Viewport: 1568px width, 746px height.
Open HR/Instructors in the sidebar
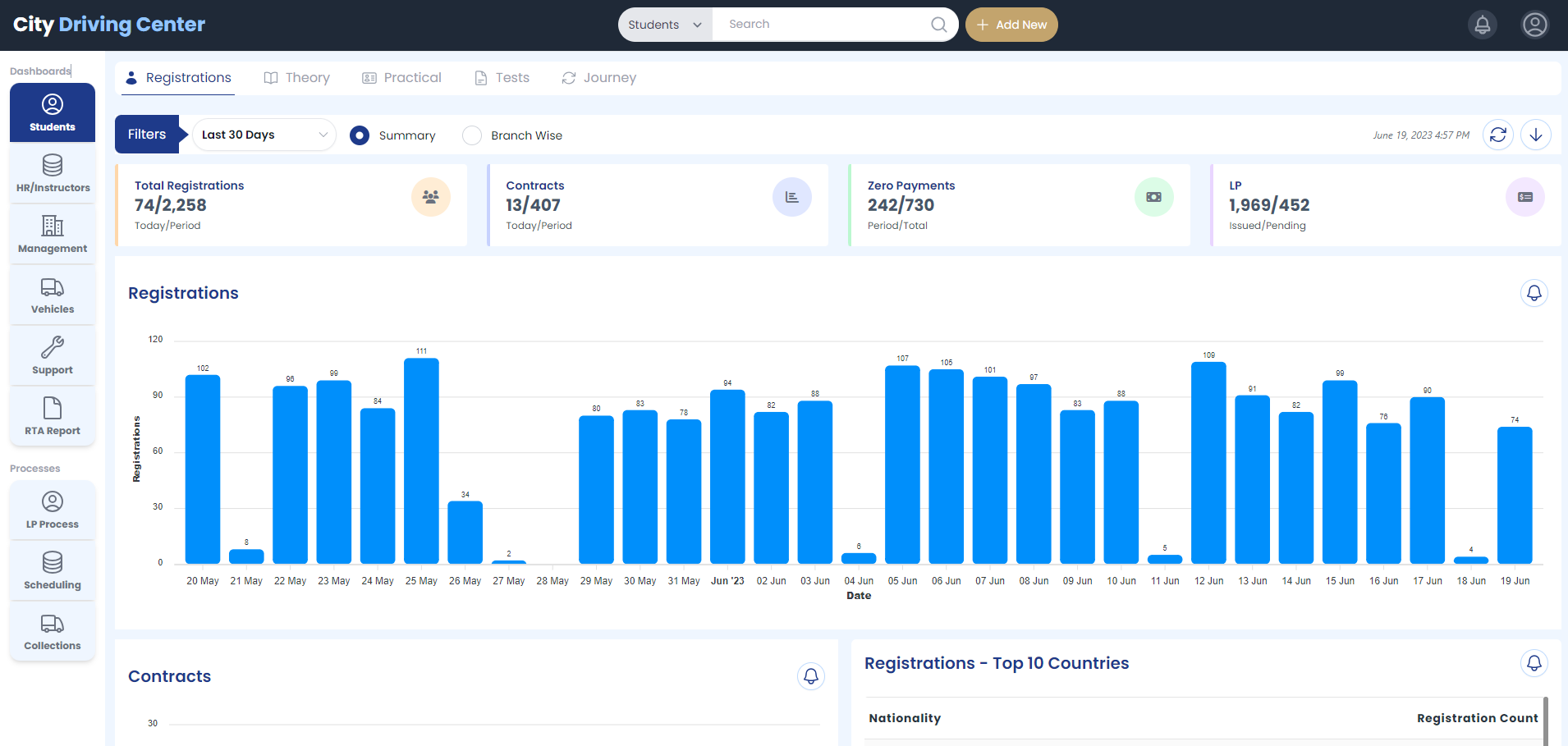coord(53,173)
